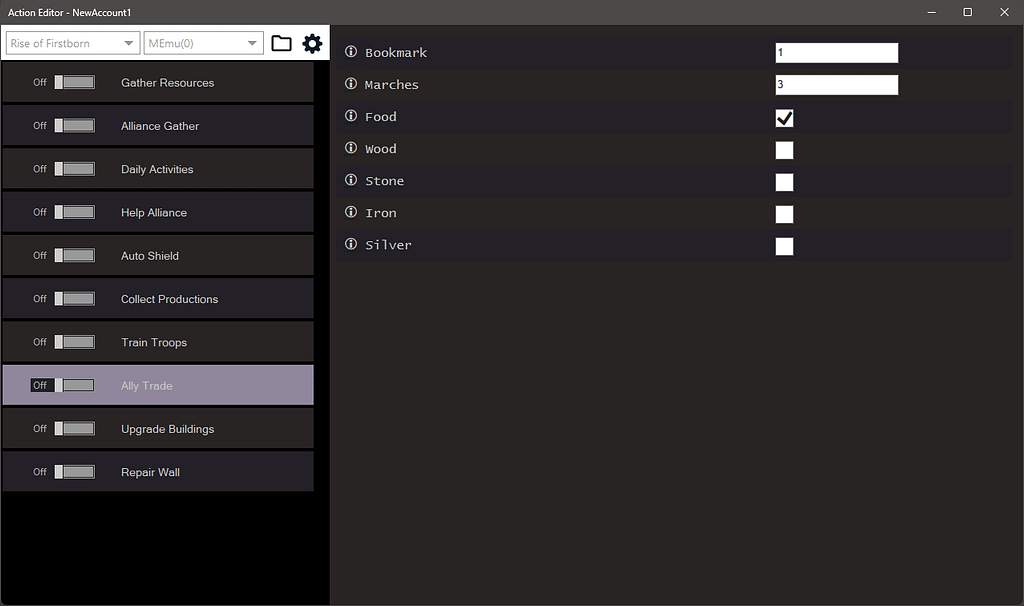1024x606 pixels.
Task: Uncheck the Food resource checkbox
Action: click(784, 118)
